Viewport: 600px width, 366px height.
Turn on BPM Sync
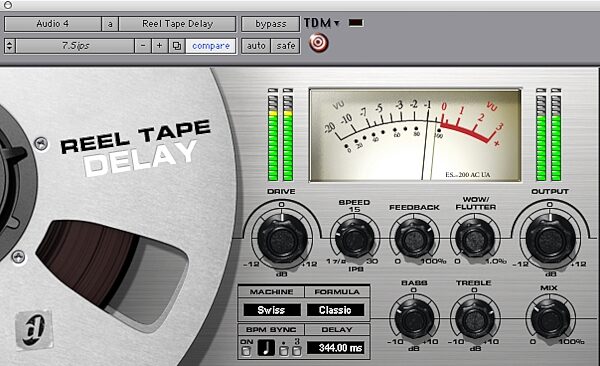coord(247,350)
